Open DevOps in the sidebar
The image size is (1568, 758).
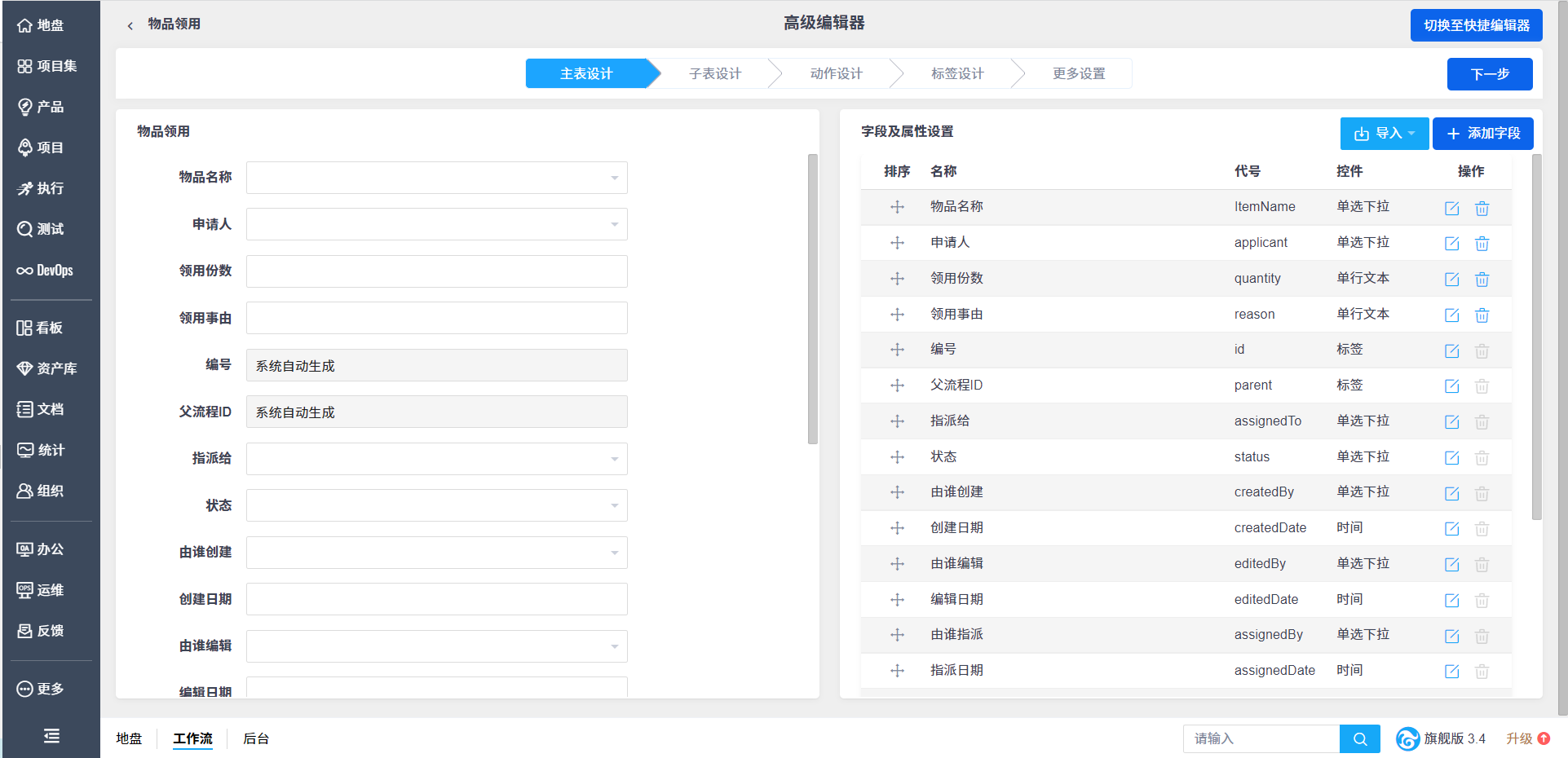pos(46,271)
